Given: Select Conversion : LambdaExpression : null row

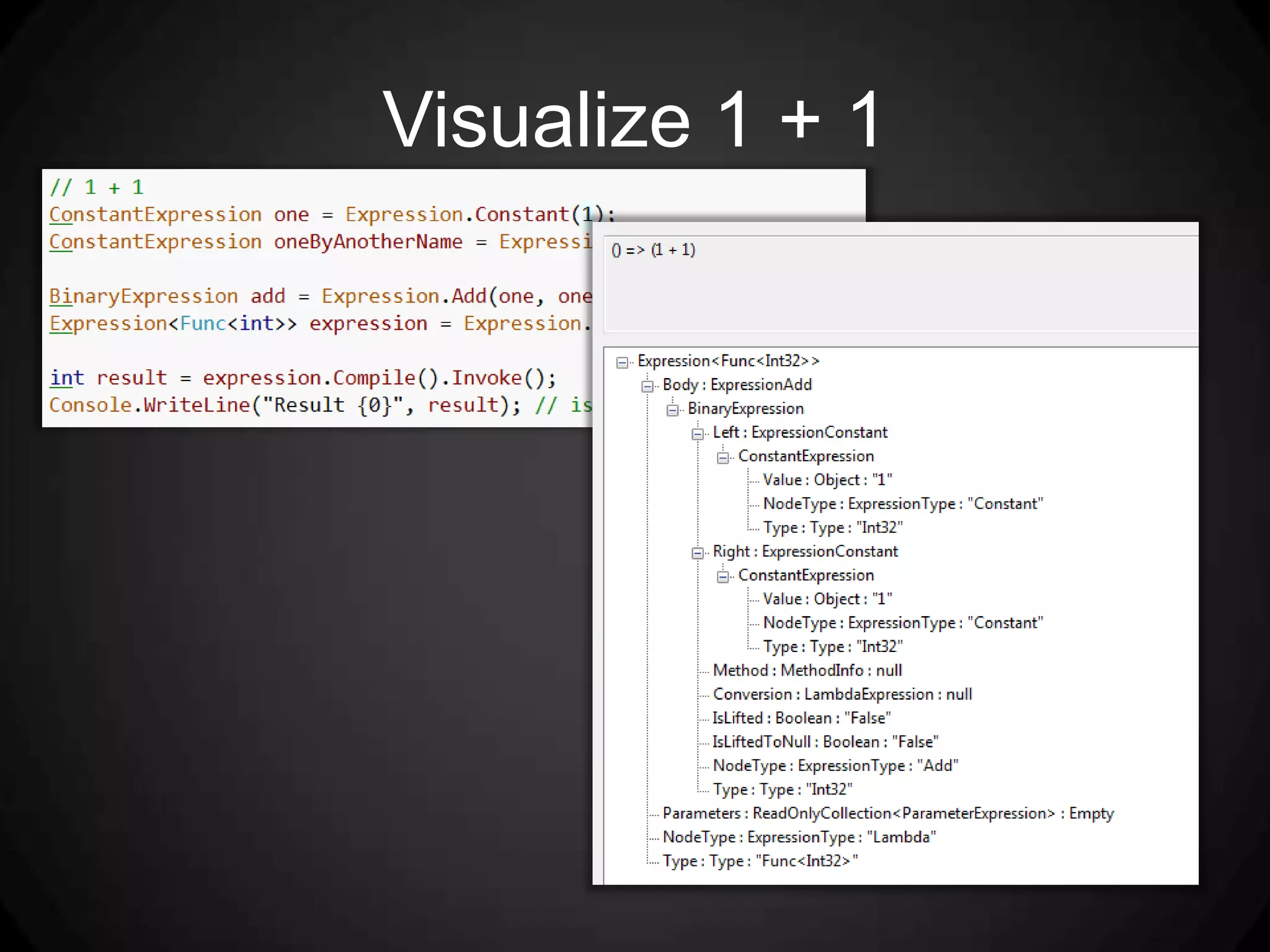Looking at the screenshot, I should tap(842, 694).
